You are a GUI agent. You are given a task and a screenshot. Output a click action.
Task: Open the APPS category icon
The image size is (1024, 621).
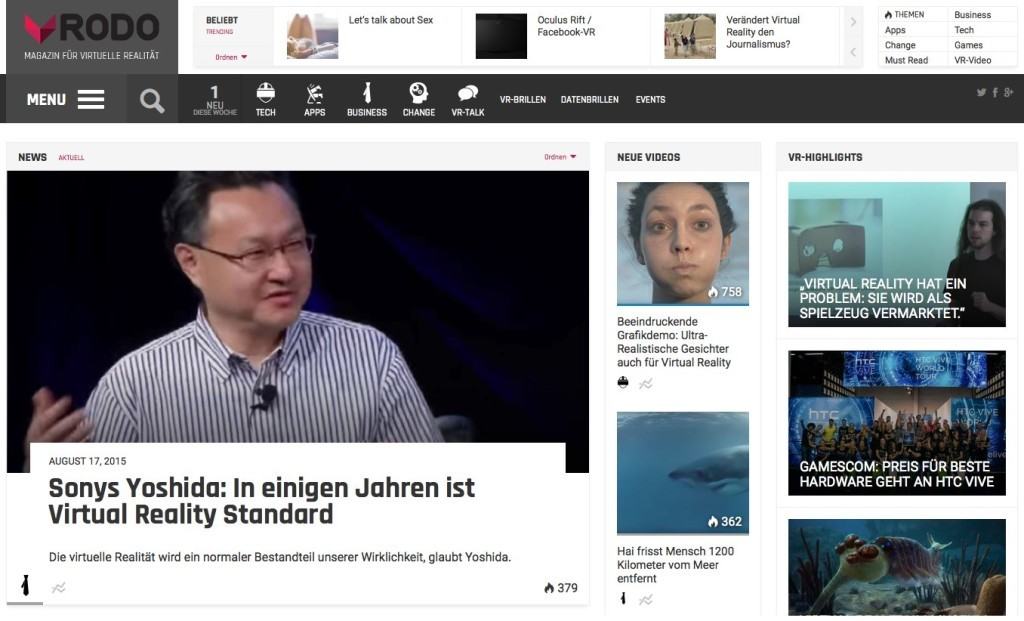click(314, 99)
